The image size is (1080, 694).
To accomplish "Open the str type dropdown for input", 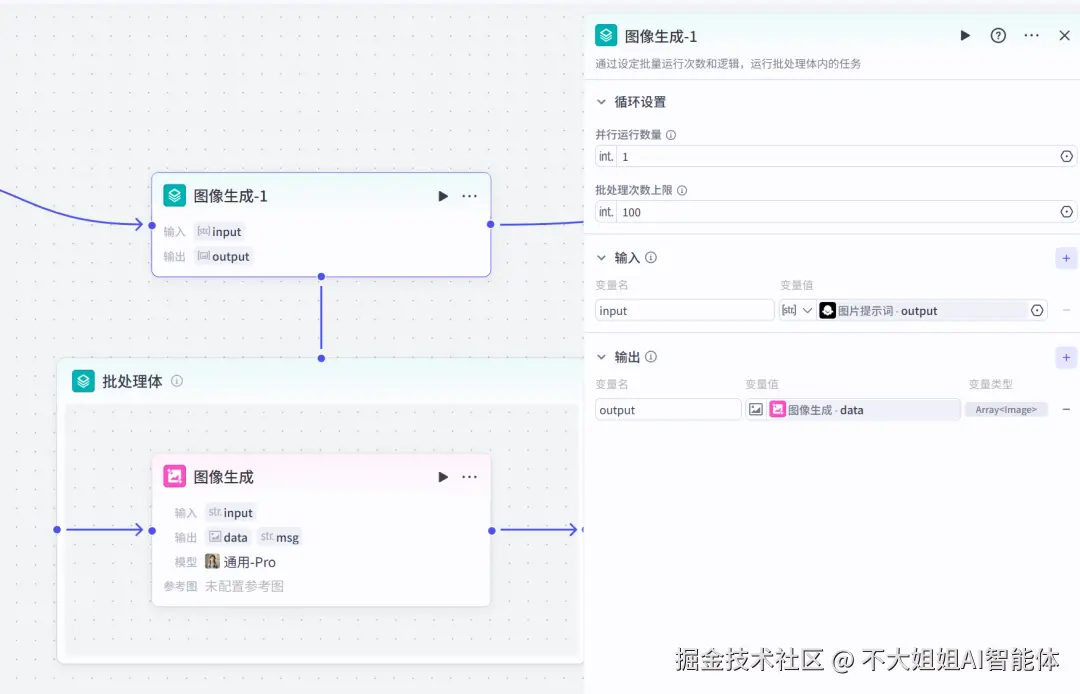I will tap(796, 310).
